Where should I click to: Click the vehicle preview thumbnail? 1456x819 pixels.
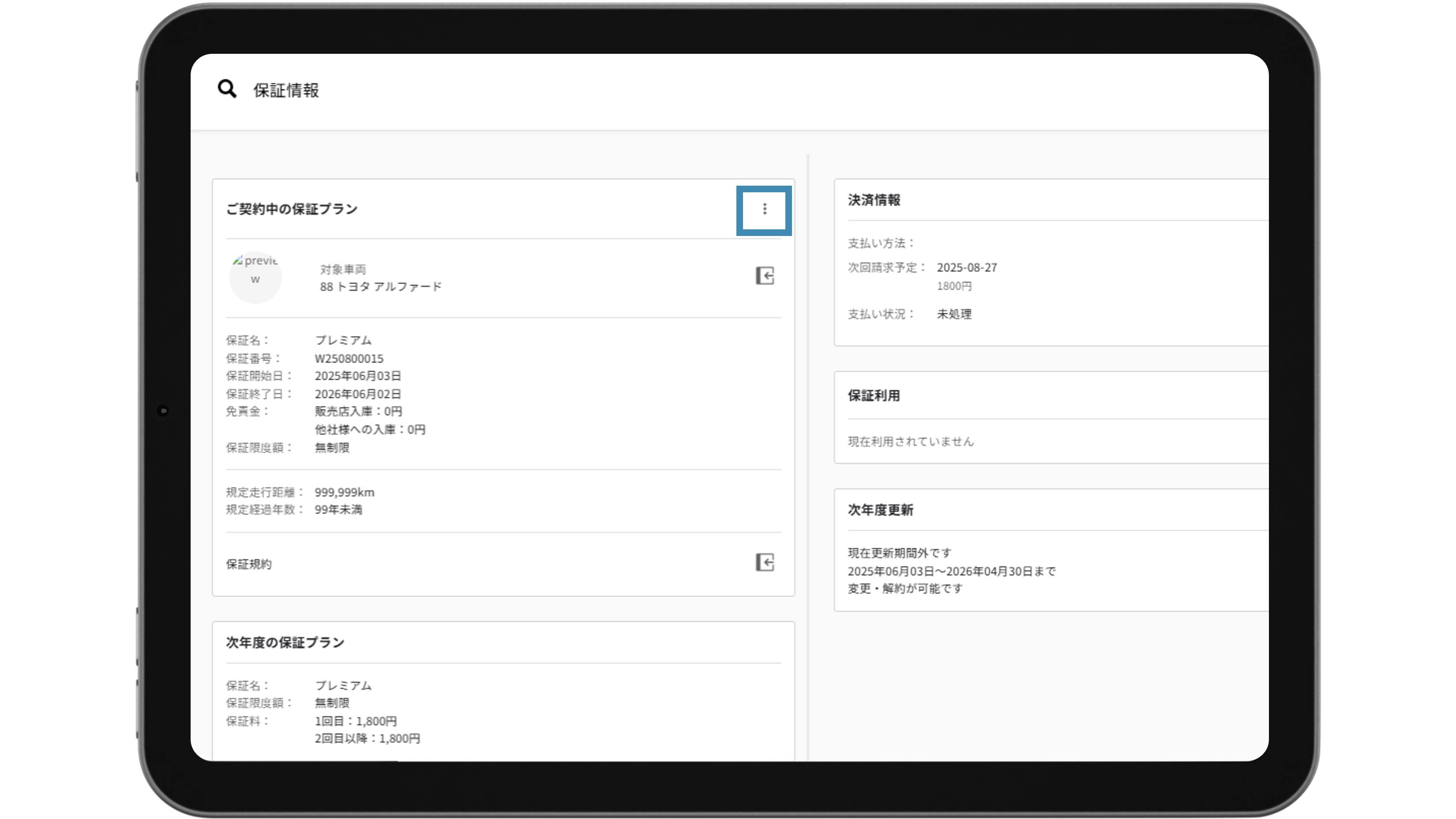[255, 277]
